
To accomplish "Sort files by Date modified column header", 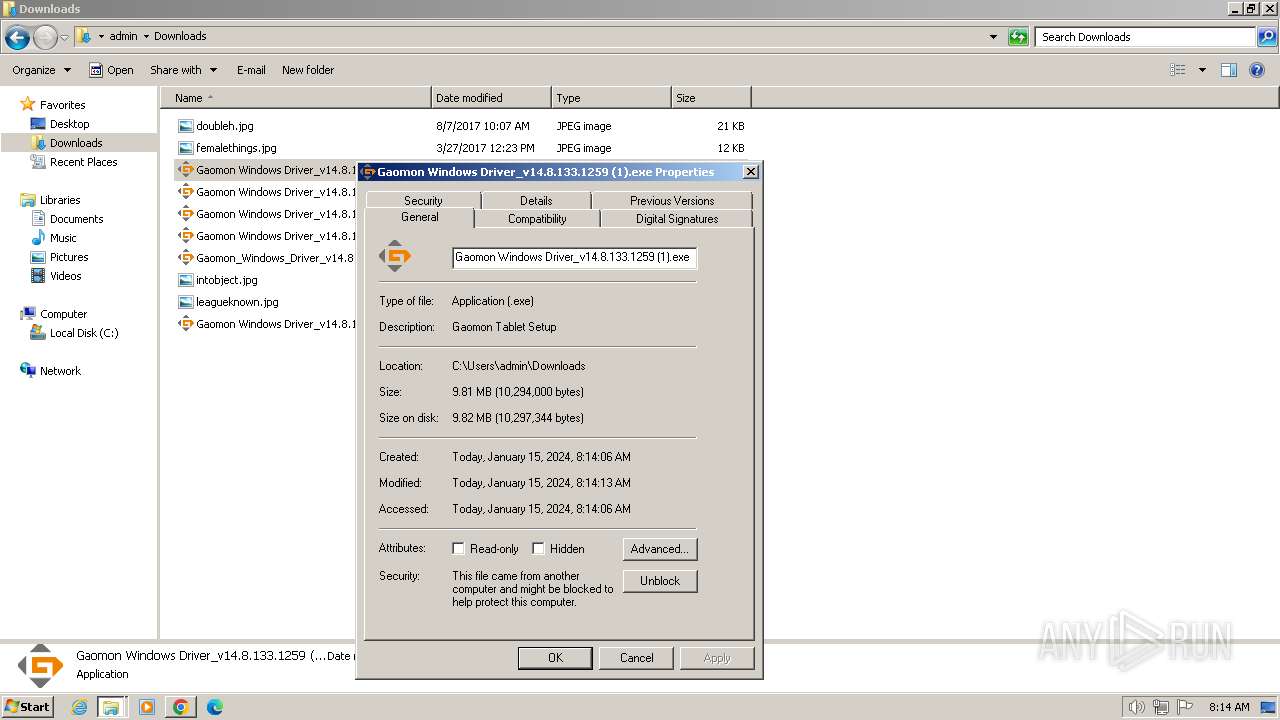I will click(491, 98).
